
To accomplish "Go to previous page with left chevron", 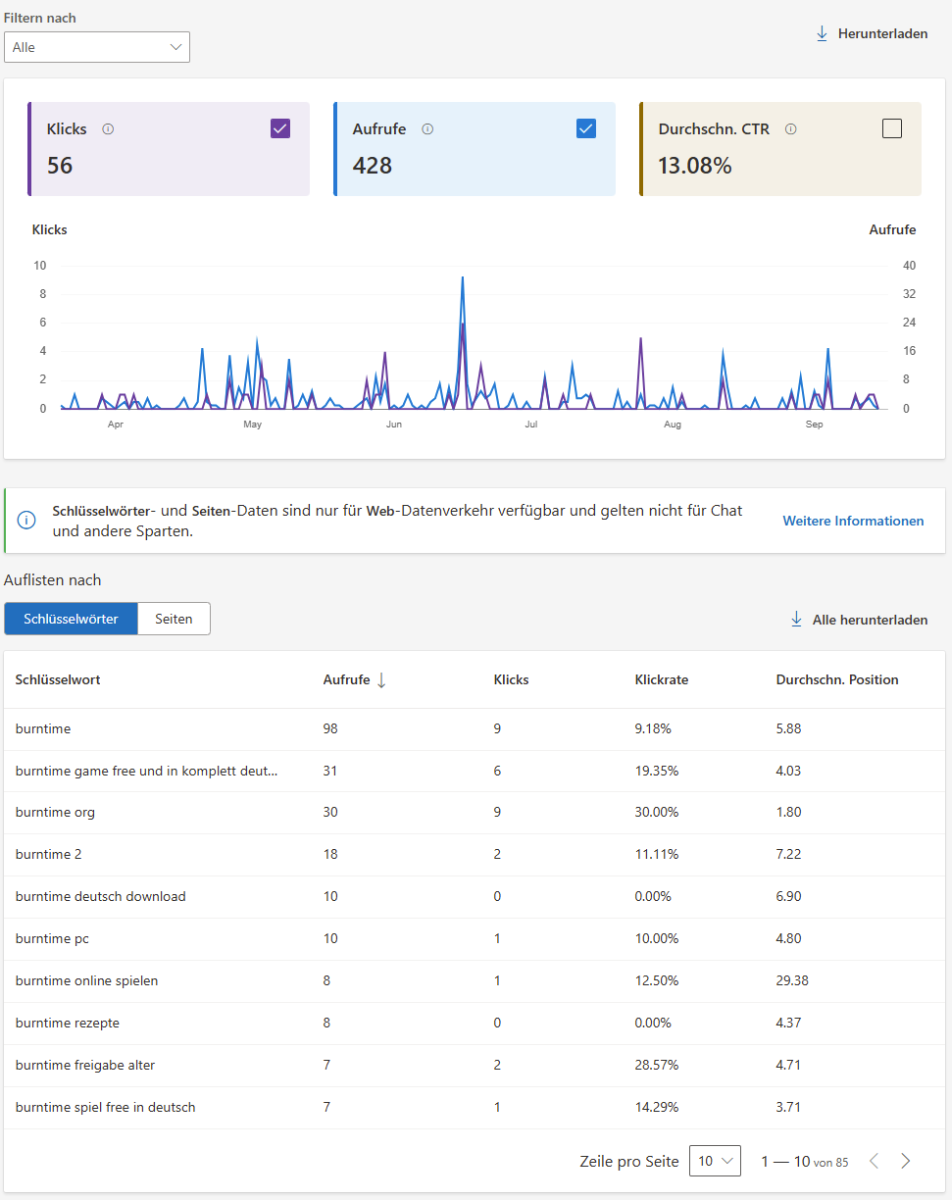I will point(873,1161).
